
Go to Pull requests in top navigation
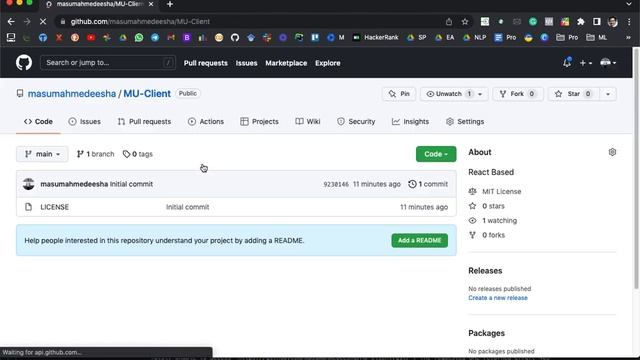coord(205,63)
